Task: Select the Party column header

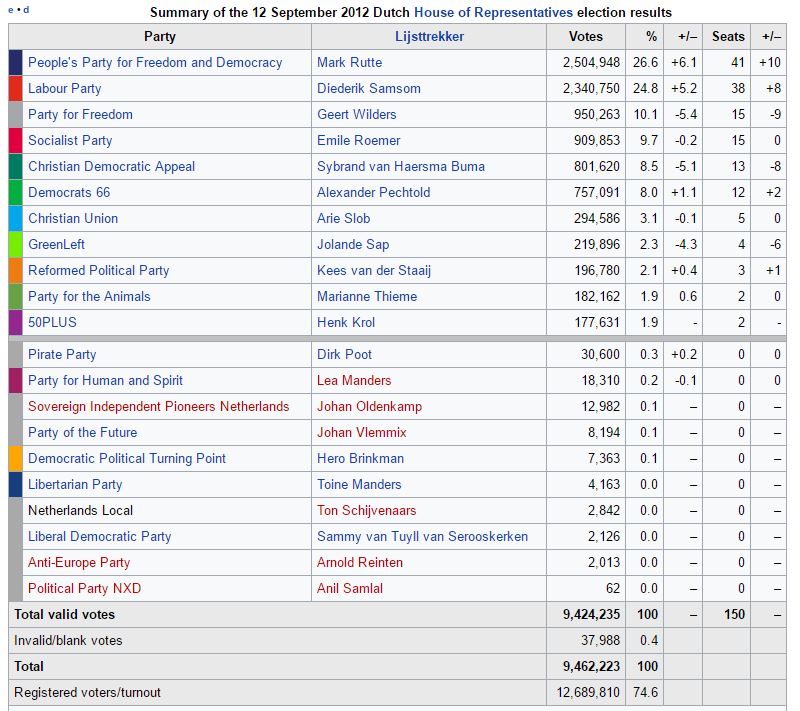Action: point(160,37)
